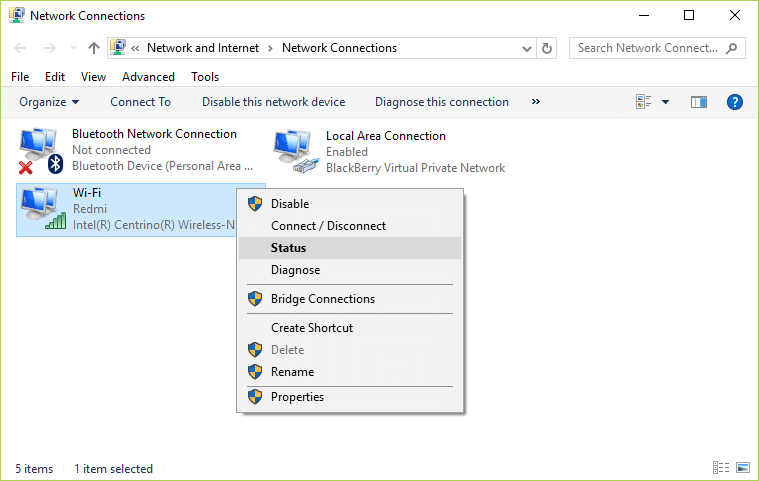Click the Search Network Connections field
The image size is (759, 481).
tap(648, 48)
